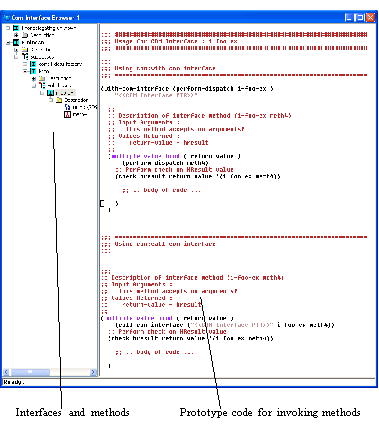The height and width of the screenshot is (429, 379).
Task: Click the first 'return-value - hresult' comment line
Action: pos(169,143)
